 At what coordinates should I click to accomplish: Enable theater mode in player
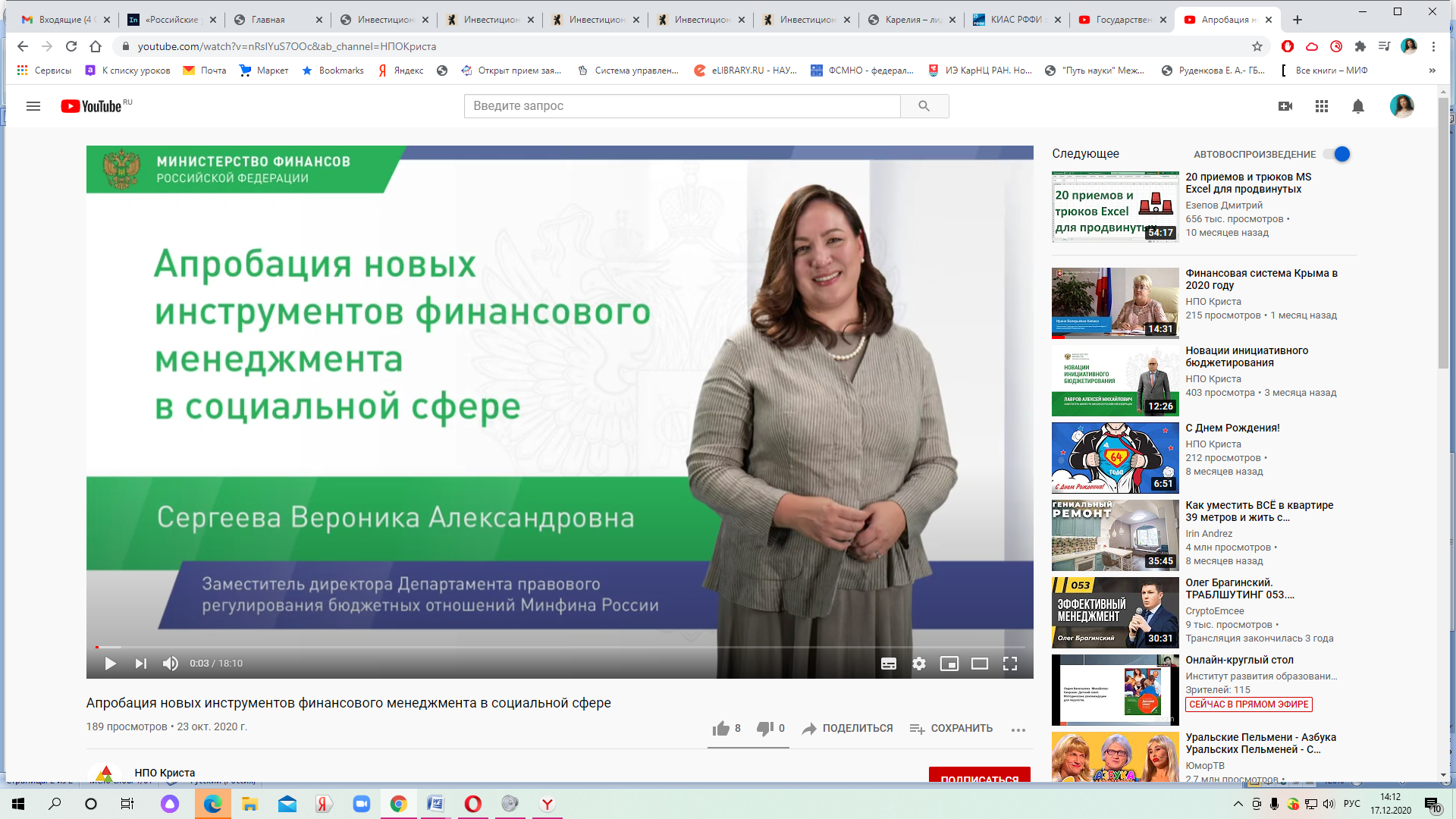[x=980, y=664]
